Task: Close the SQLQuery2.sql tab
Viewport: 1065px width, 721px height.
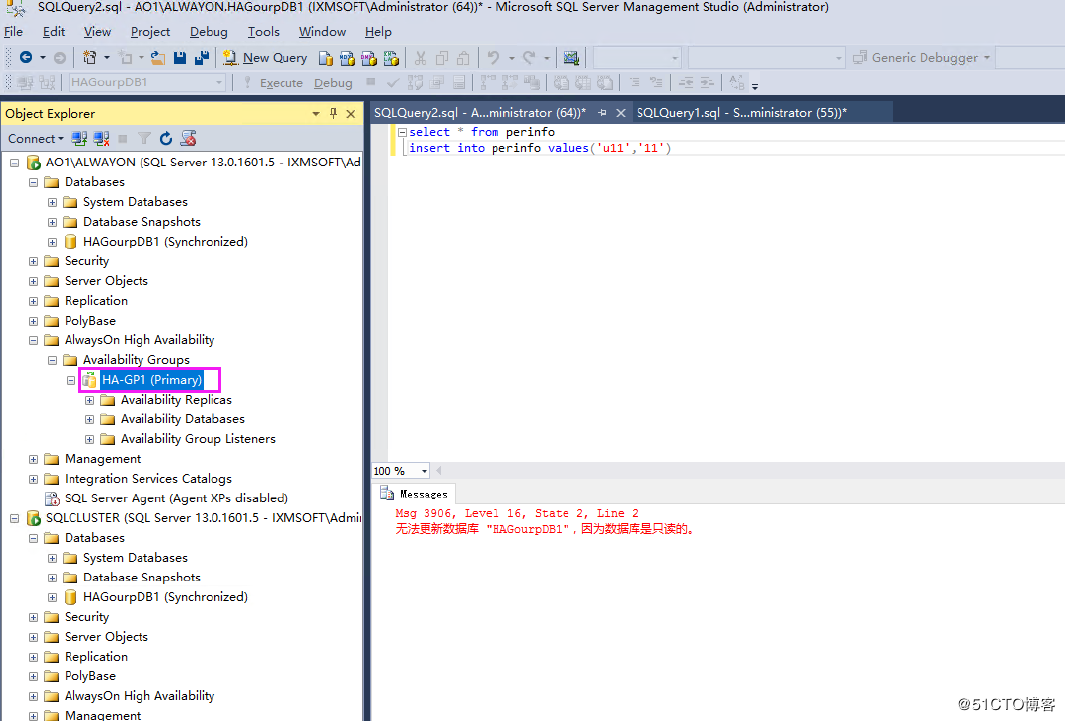Action: click(620, 113)
